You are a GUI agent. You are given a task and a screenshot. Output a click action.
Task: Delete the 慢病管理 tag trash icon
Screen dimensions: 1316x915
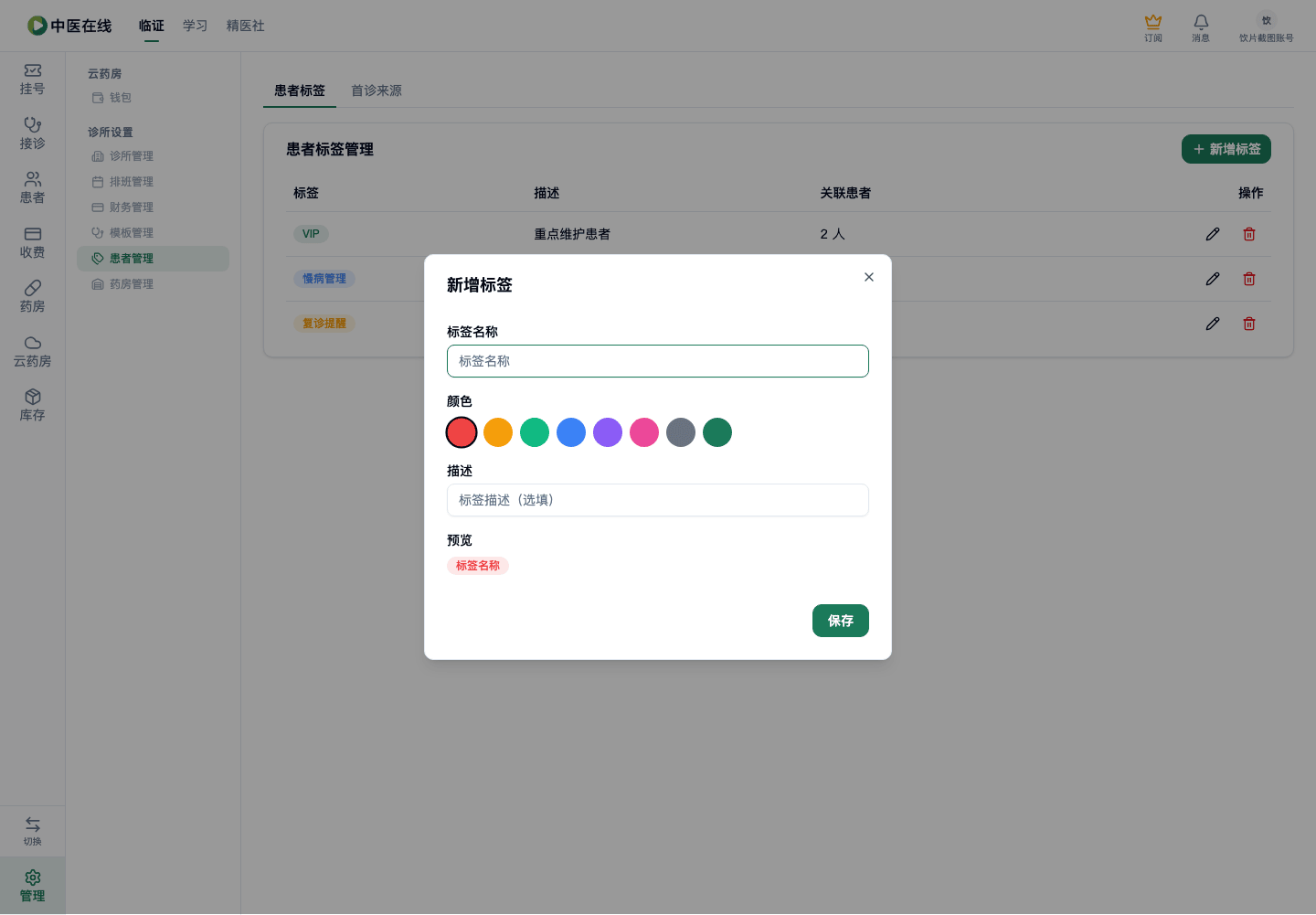pos(1249,279)
